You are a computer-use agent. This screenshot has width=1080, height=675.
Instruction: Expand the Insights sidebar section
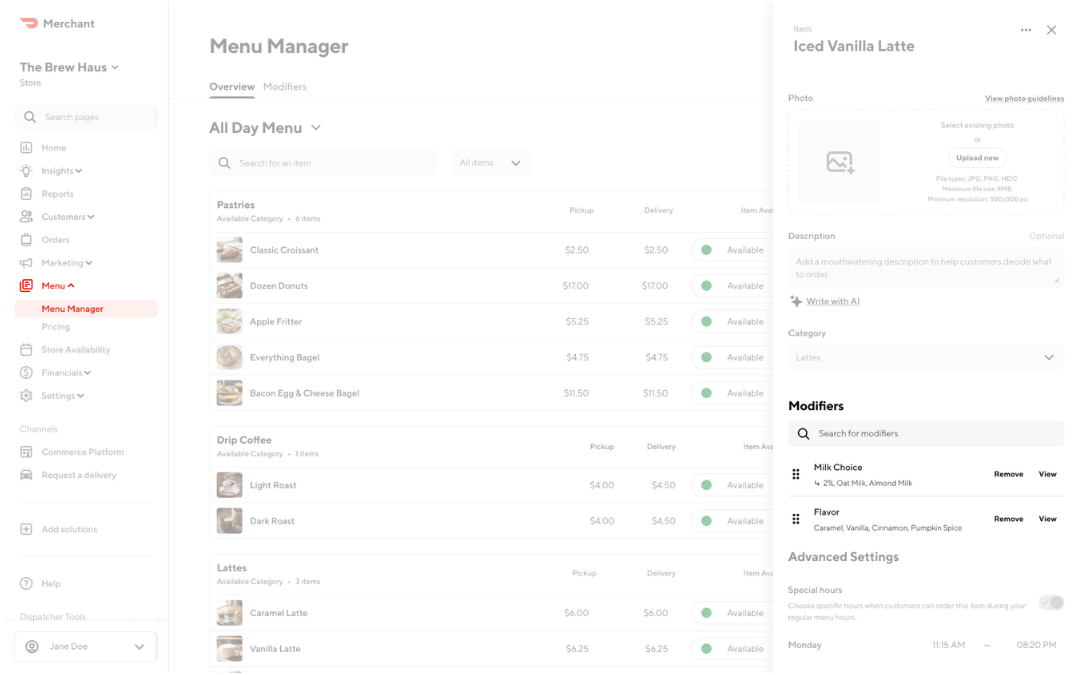(x=61, y=171)
